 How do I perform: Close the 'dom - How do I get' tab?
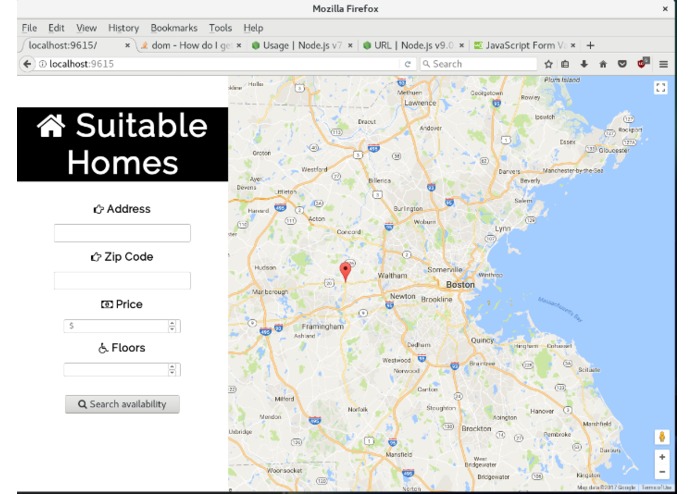pyautogui.click(x=239, y=45)
